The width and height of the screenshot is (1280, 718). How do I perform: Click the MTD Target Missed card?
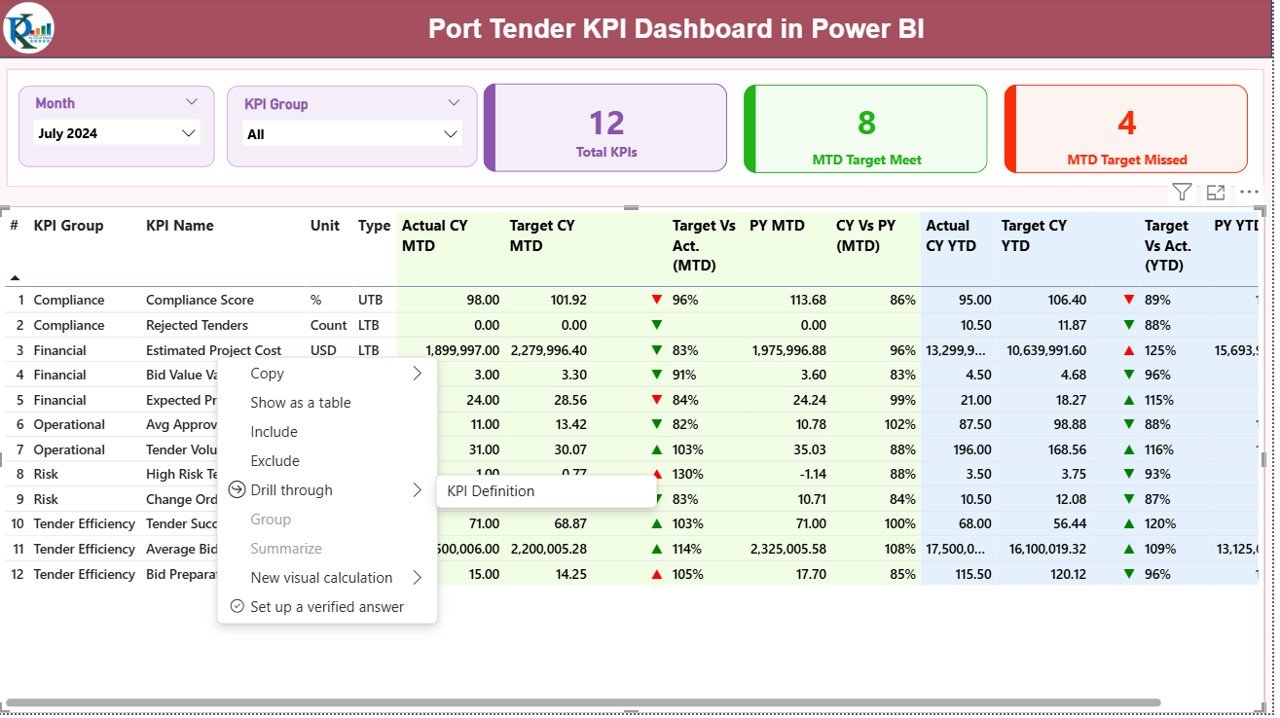tap(1126, 128)
